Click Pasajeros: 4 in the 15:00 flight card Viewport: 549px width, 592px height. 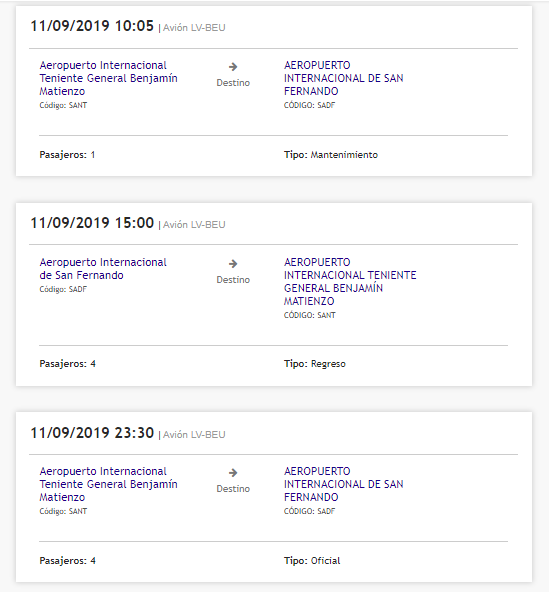[68, 364]
